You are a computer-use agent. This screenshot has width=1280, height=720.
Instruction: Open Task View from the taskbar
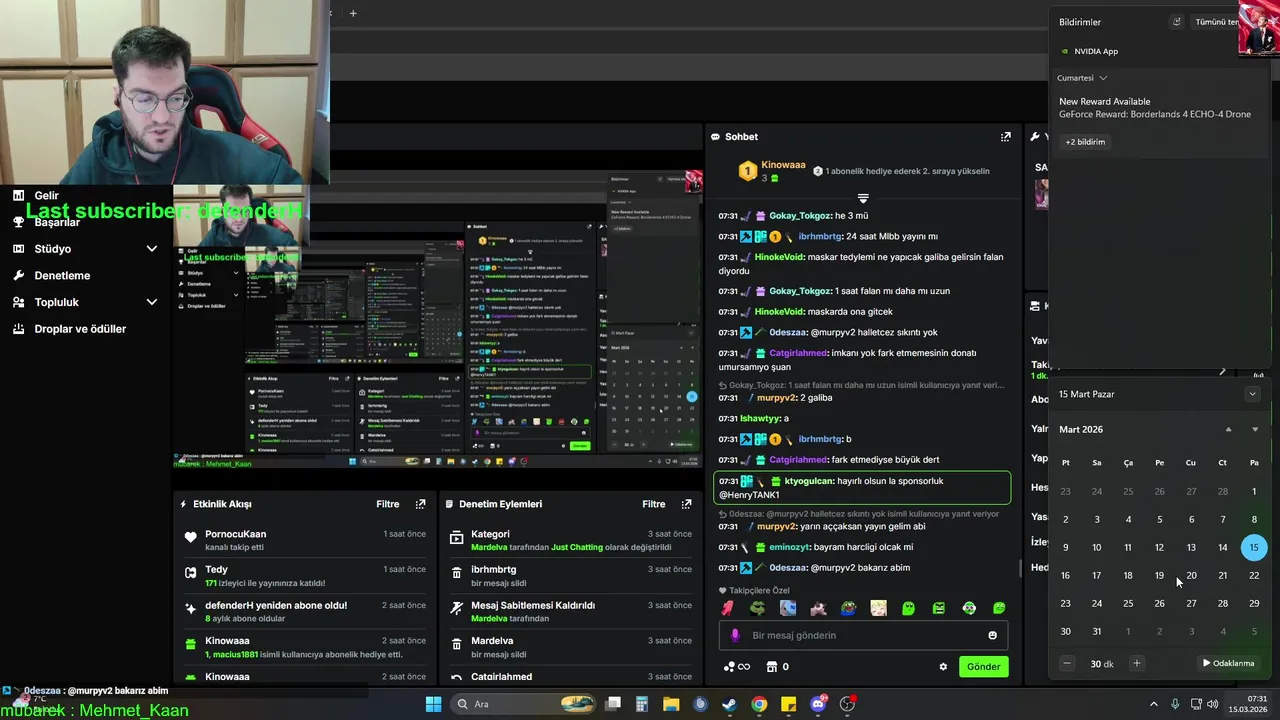coord(613,704)
